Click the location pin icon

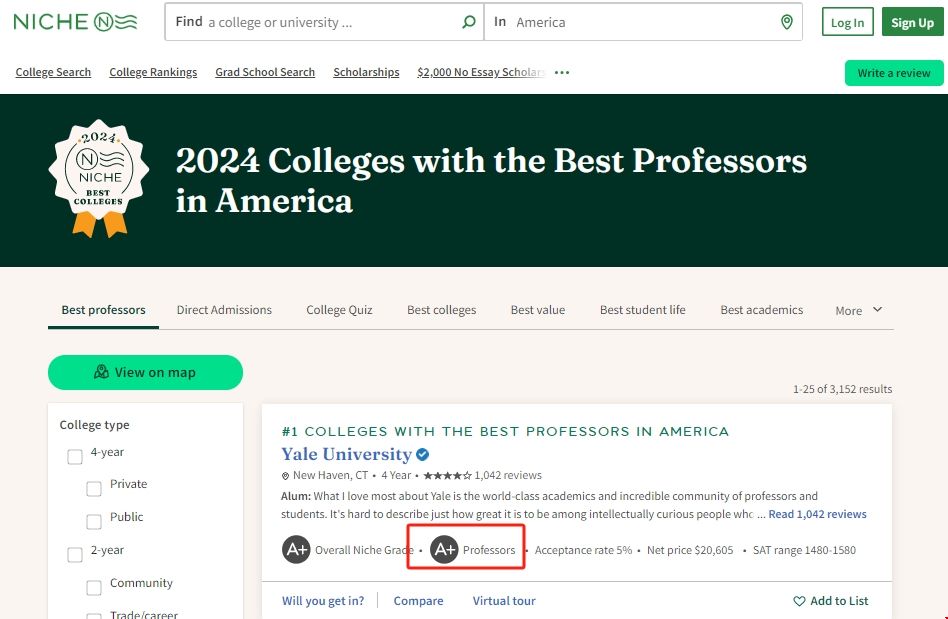[786, 22]
